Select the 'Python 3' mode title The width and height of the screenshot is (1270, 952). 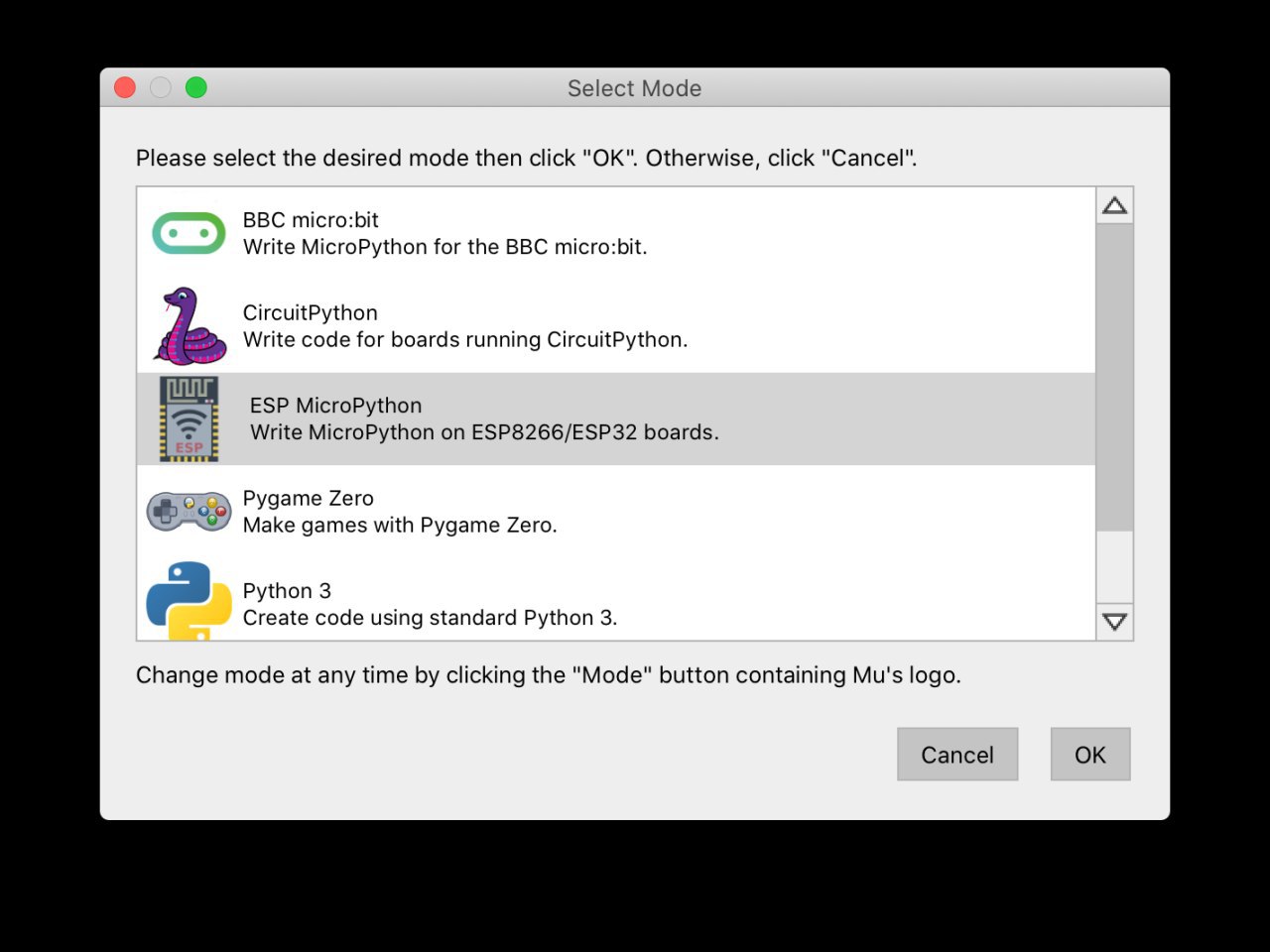(287, 591)
